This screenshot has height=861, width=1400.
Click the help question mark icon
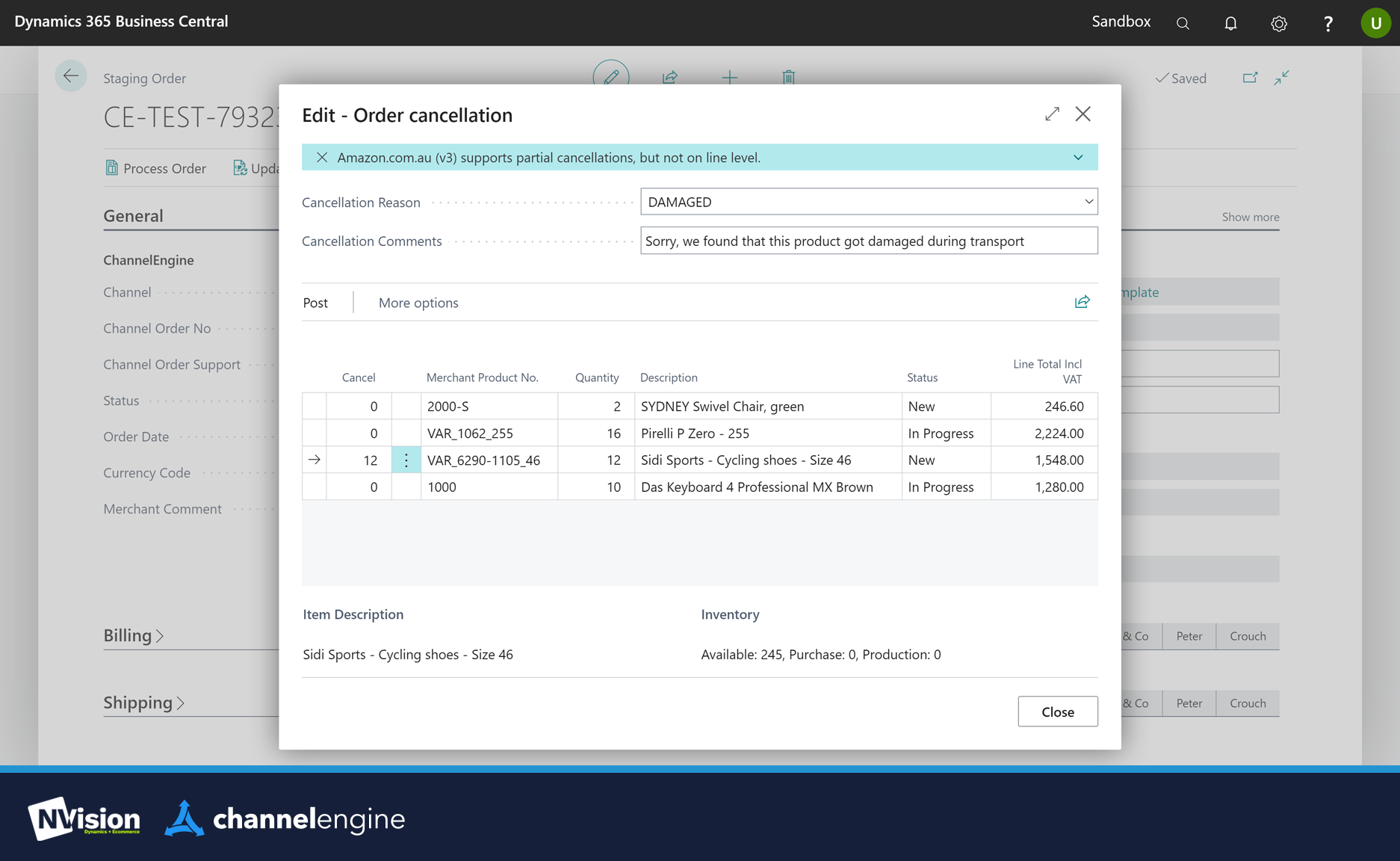point(1328,23)
